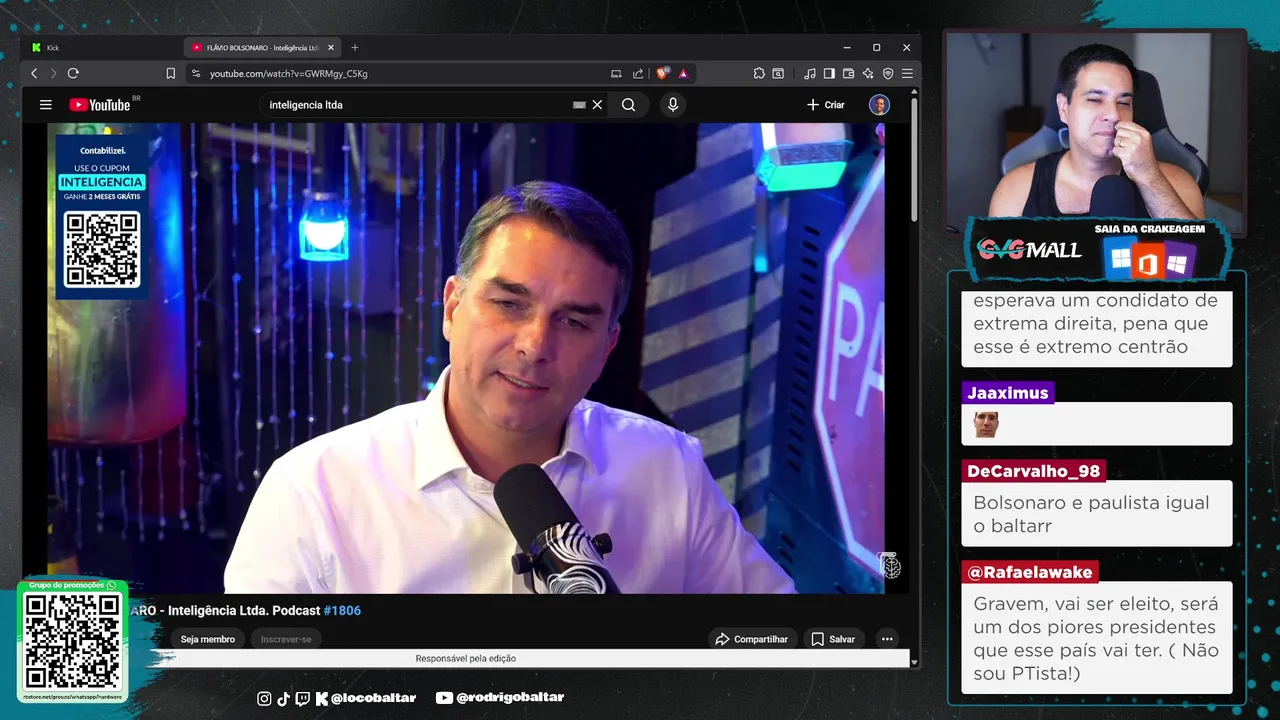This screenshot has width=1280, height=720.
Task: Reload the YouTube page
Action: click(73, 73)
